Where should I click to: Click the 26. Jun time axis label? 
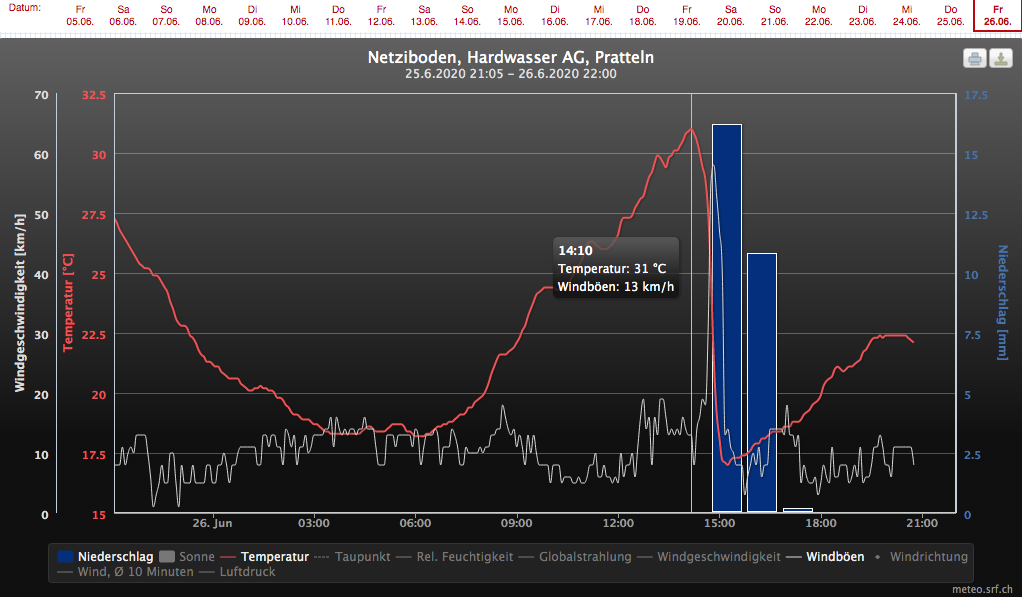point(212,523)
